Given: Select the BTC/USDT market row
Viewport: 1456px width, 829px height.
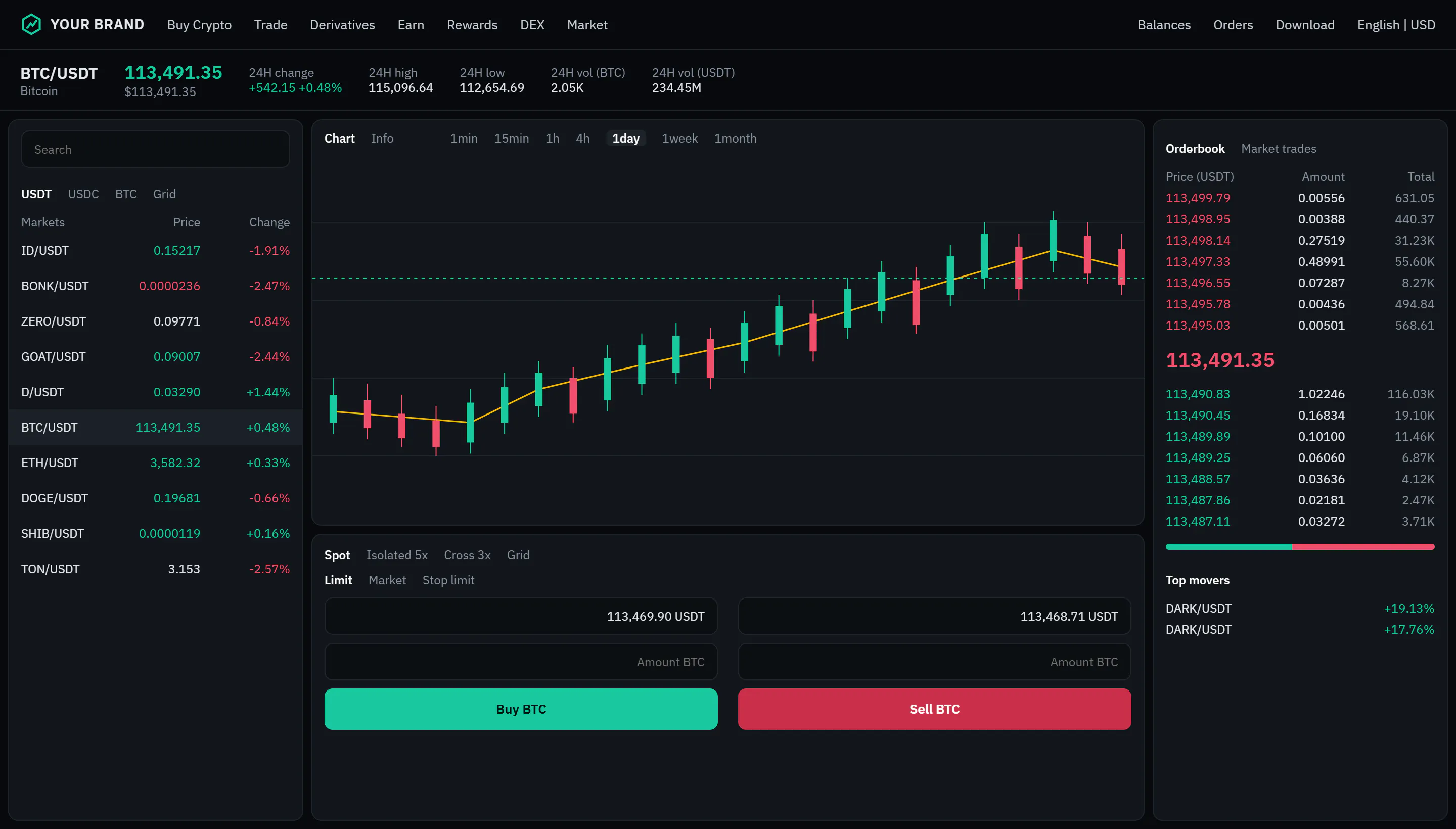Looking at the screenshot, I should click(155, 427).
